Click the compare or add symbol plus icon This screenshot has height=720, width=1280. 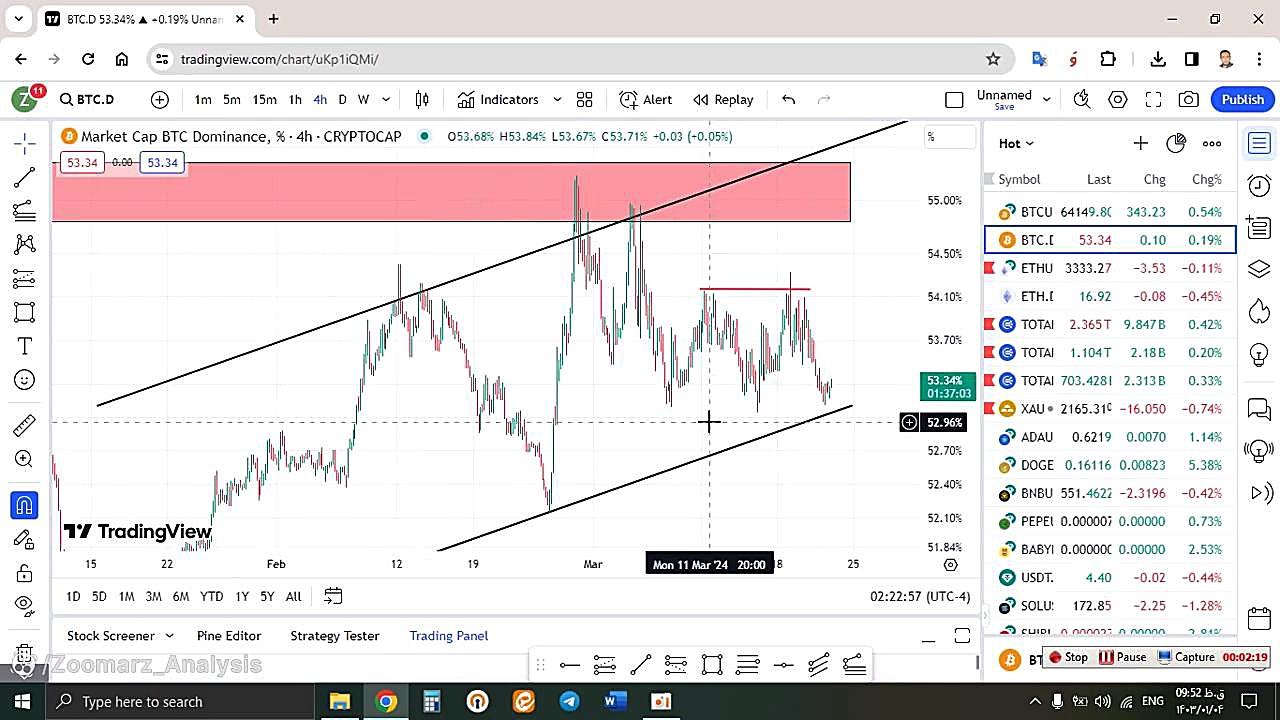tap(160, 99)
